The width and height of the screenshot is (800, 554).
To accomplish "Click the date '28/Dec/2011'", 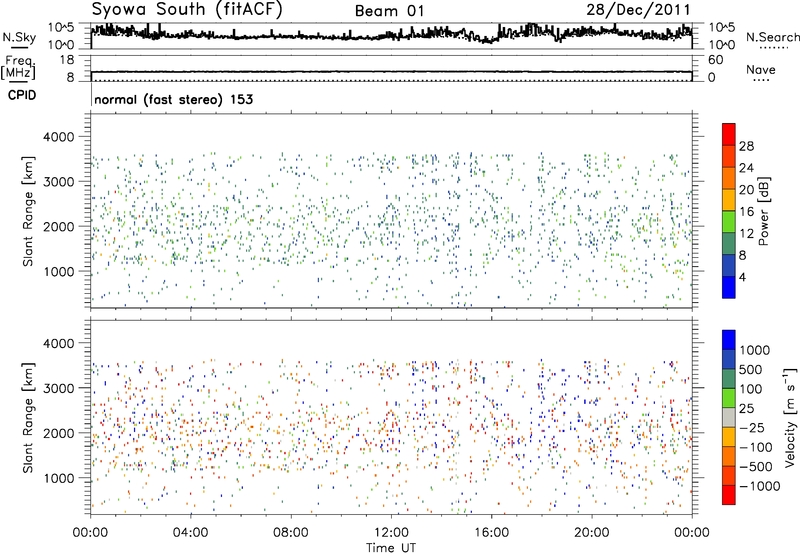I will (x=638, y=9).
